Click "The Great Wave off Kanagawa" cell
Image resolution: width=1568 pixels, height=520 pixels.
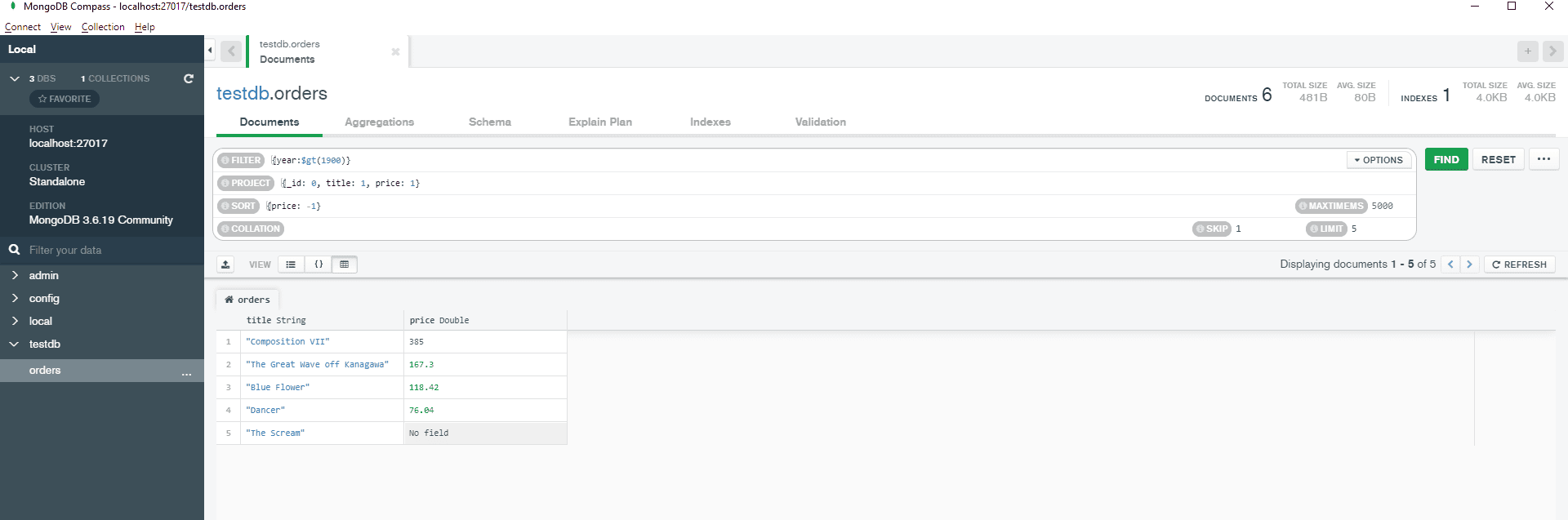point(323,364)
